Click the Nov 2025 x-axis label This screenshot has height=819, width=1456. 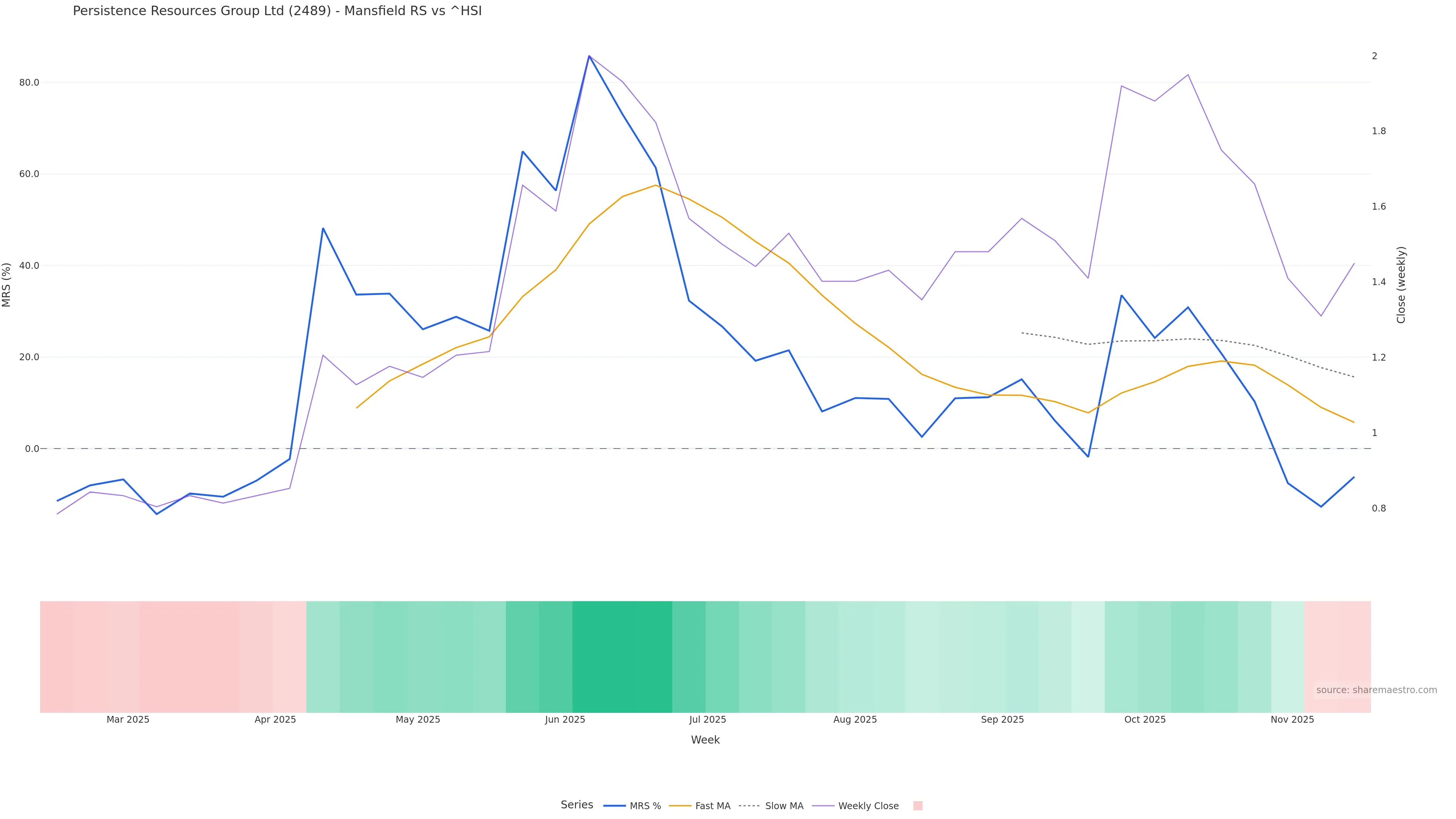1292,720
